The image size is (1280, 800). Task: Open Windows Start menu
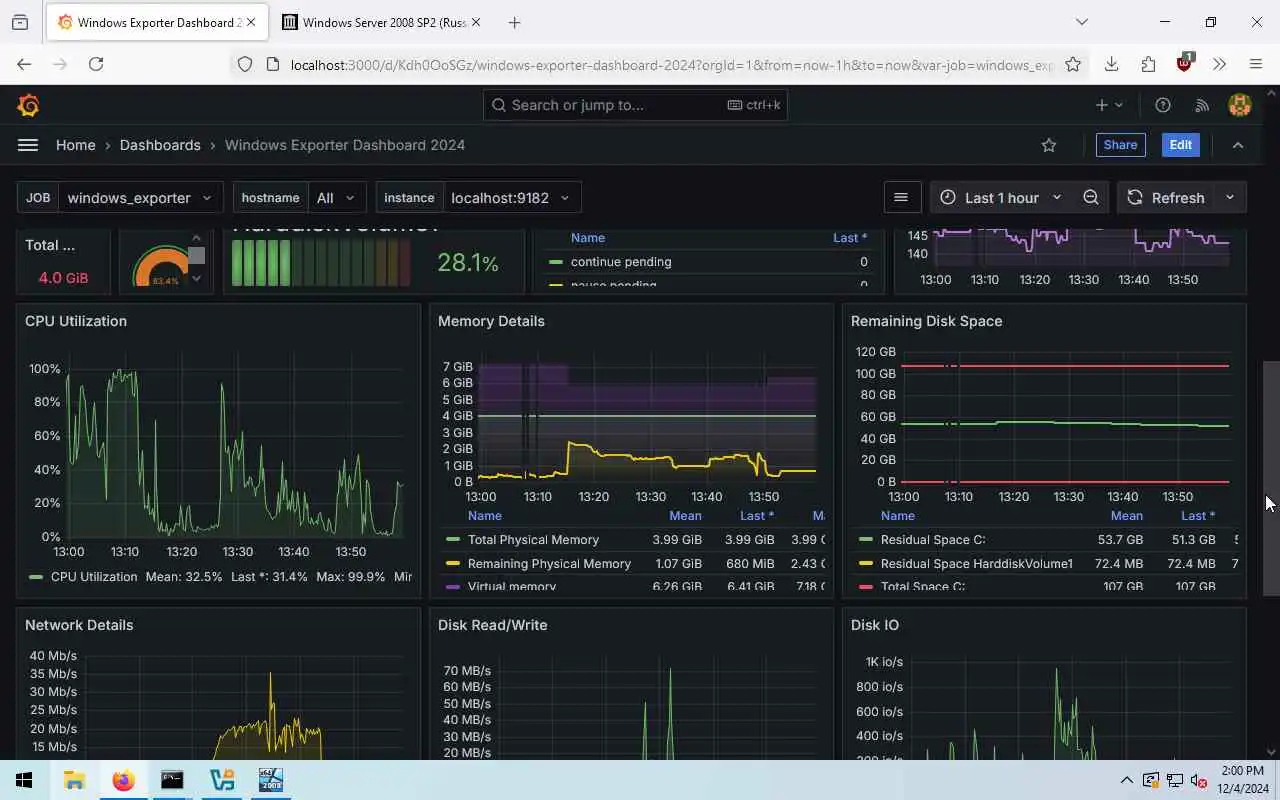pyautogui.click(x=24, y=780)
